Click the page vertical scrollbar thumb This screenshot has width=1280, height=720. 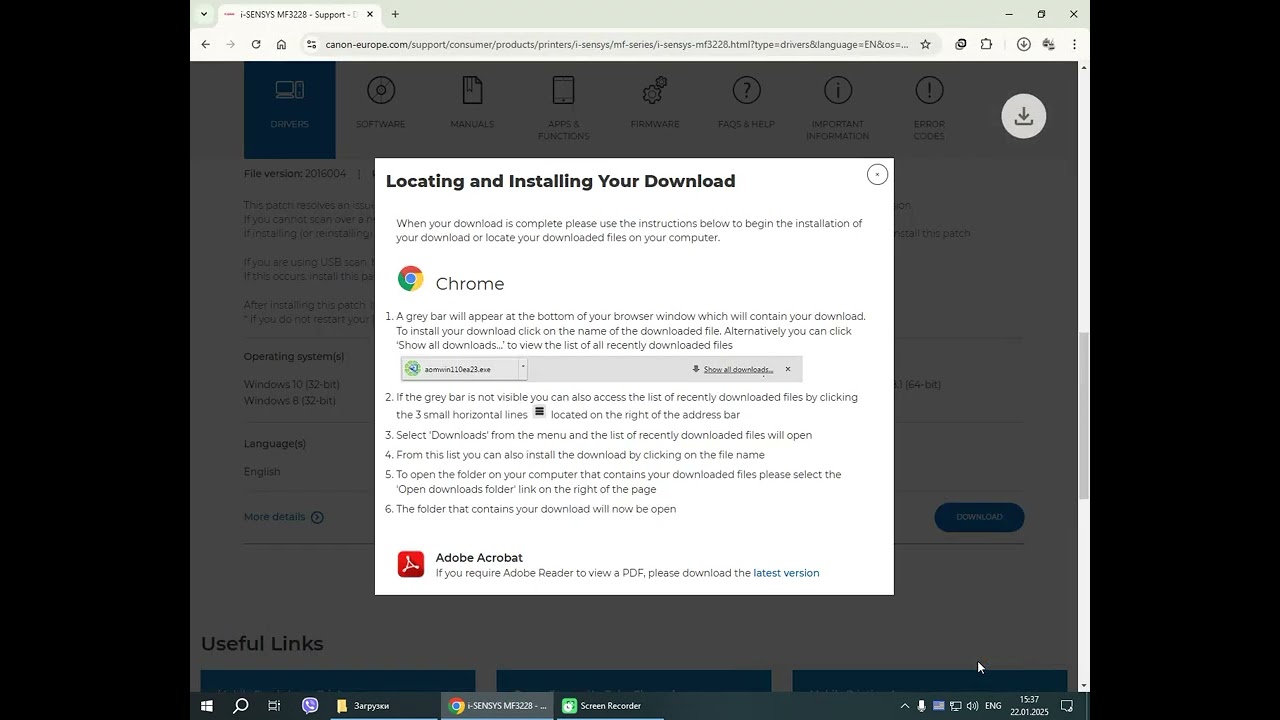click(x=1083, y=415)
